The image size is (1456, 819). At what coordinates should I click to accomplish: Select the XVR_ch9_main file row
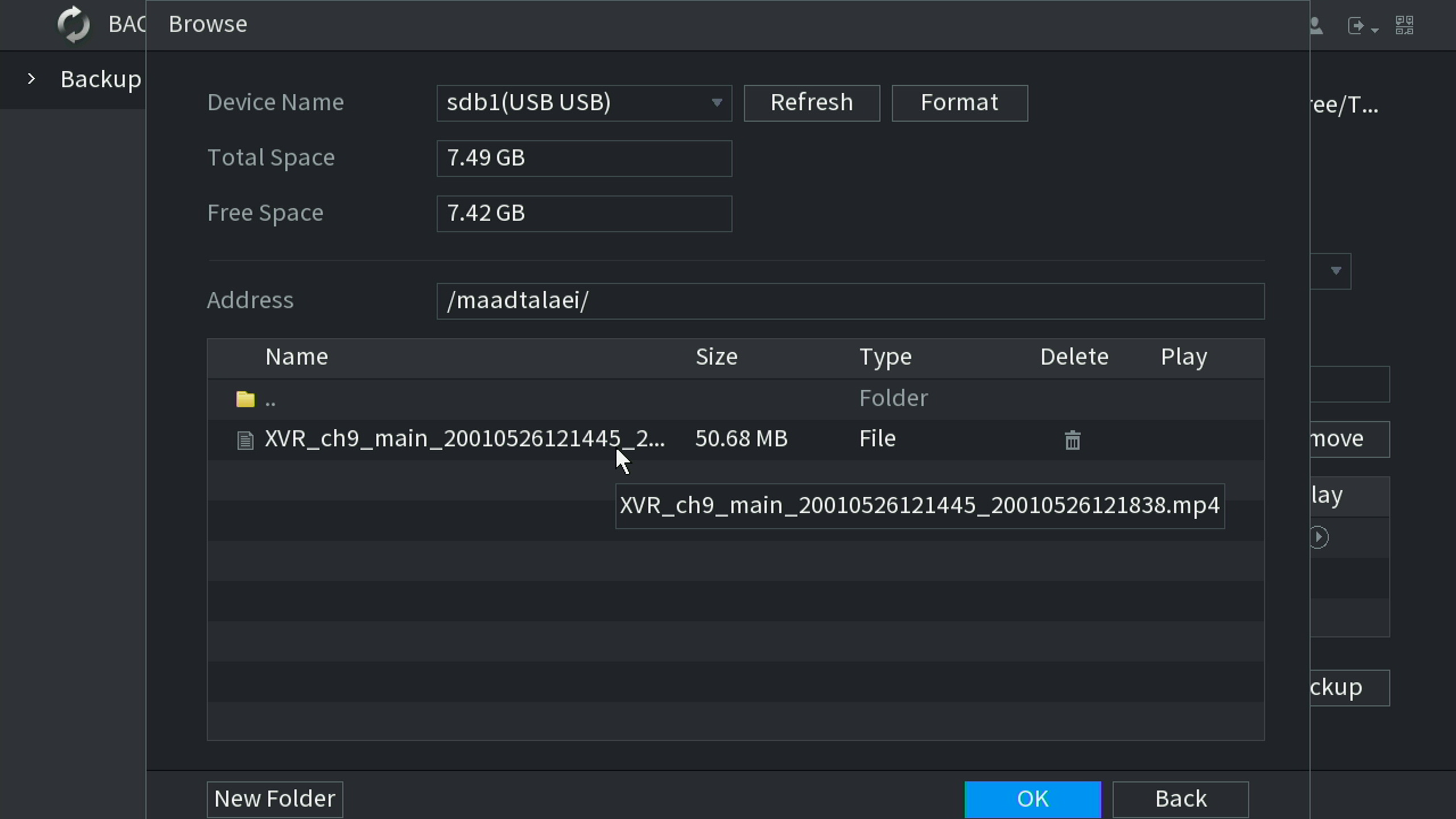click(464, 439)
